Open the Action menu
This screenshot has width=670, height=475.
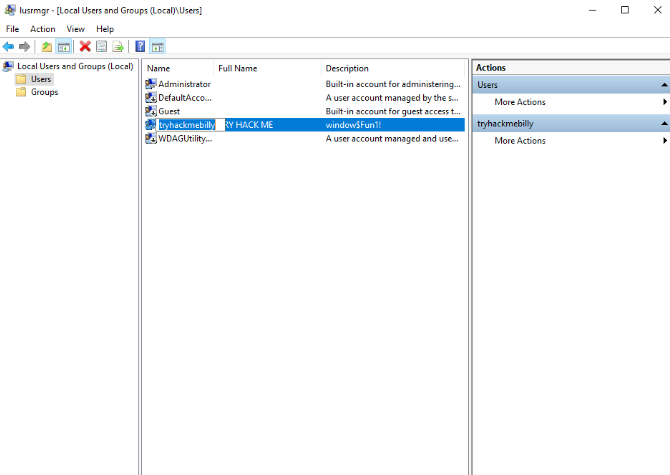click(x=42, y=29)
